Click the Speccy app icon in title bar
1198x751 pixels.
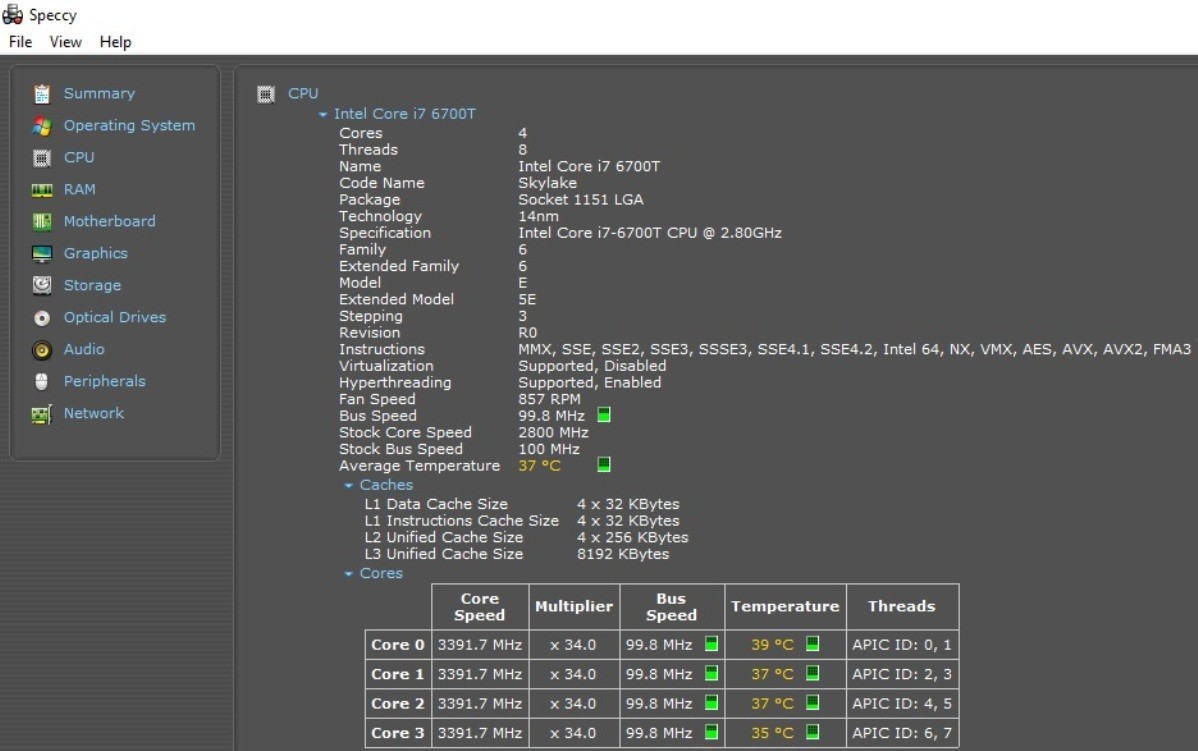coord(13,14)
